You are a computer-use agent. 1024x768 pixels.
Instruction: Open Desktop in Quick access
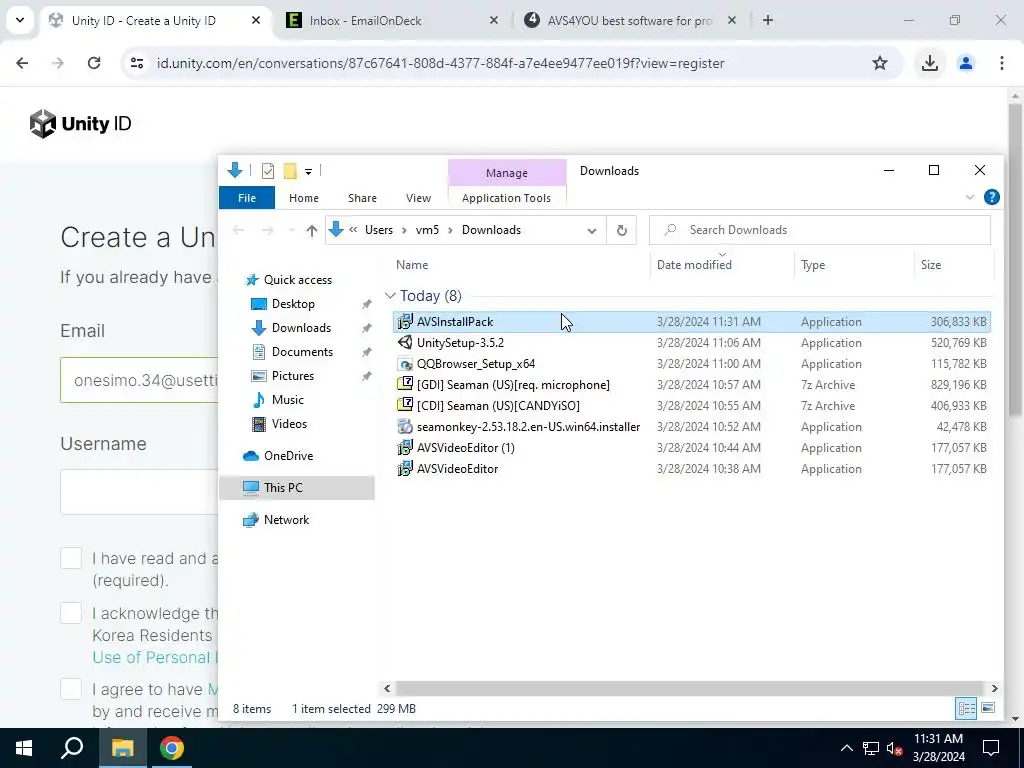coord(293,304)
